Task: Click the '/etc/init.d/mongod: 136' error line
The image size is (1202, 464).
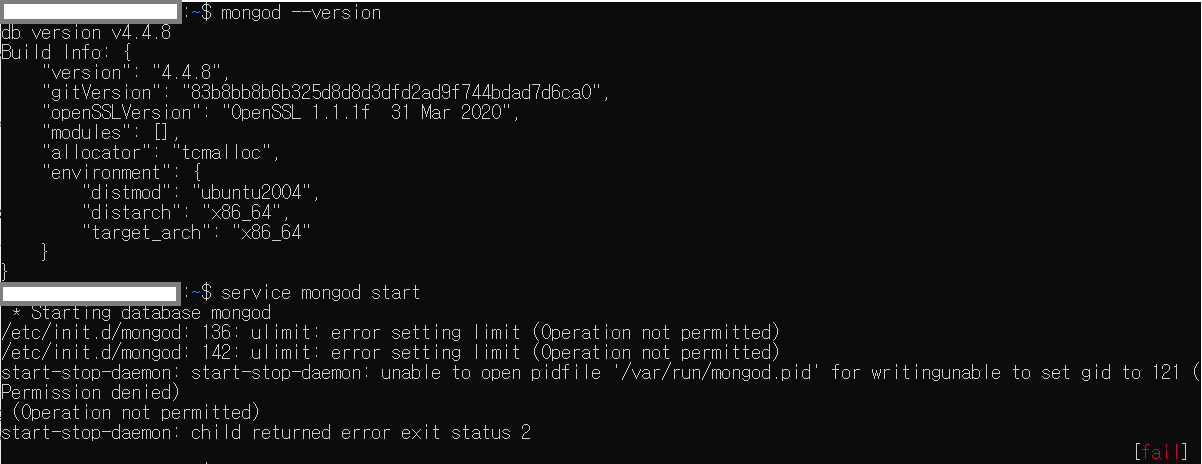Action: [x=390, y=333]
